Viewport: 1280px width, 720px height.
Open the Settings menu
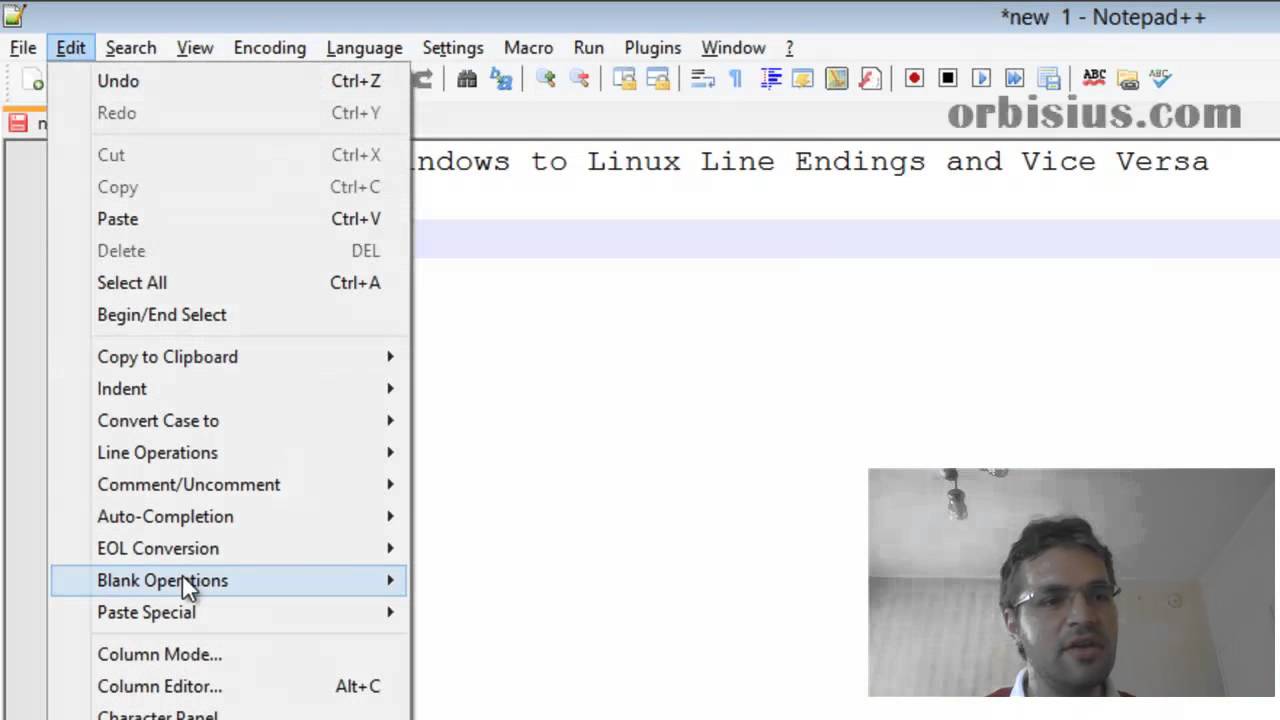click(x=453, y=48)
